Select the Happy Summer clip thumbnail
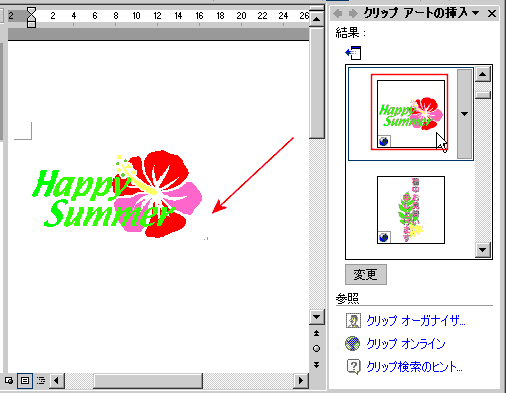Screen dimensions: 506x393 [411, 113]
